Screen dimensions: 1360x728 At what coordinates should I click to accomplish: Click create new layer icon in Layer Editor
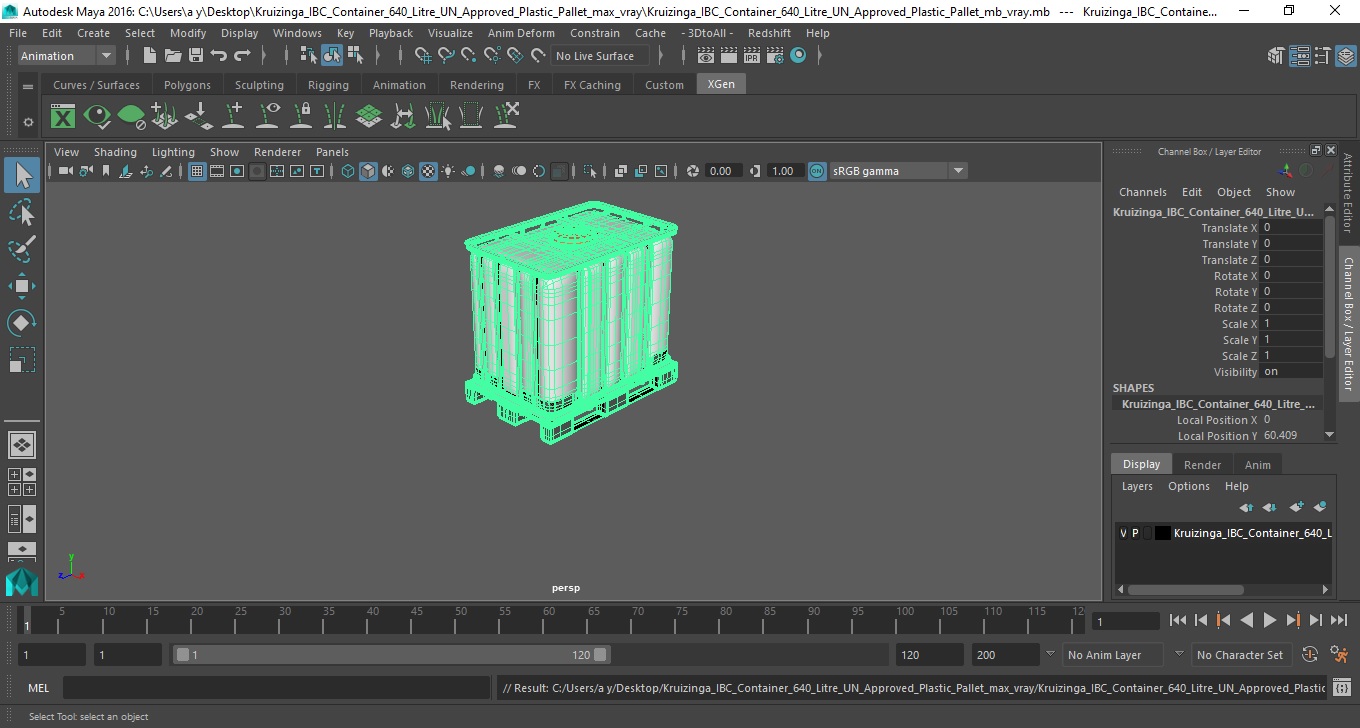tap(1297, 507)
